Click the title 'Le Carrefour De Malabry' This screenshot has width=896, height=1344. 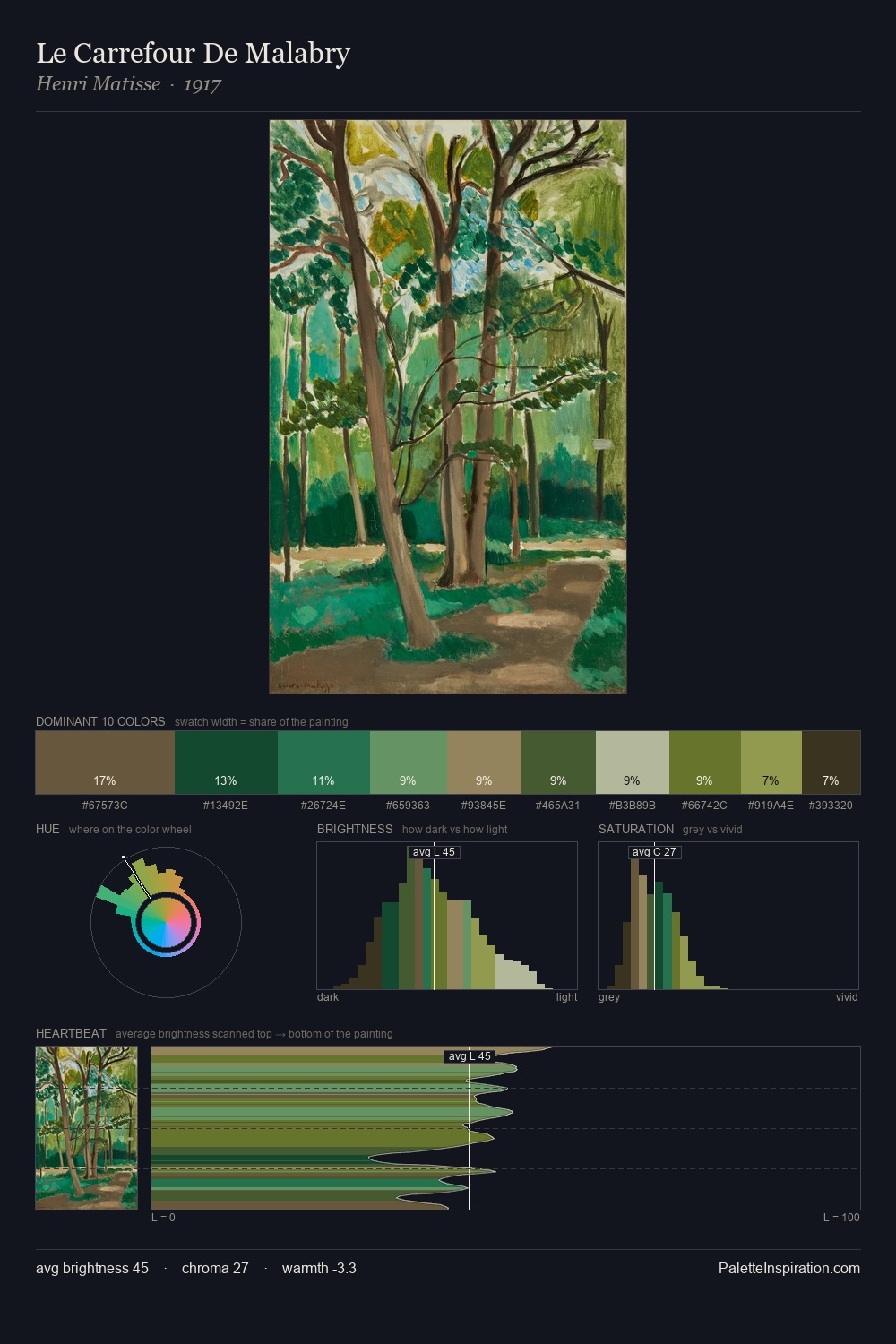point(193,54)
